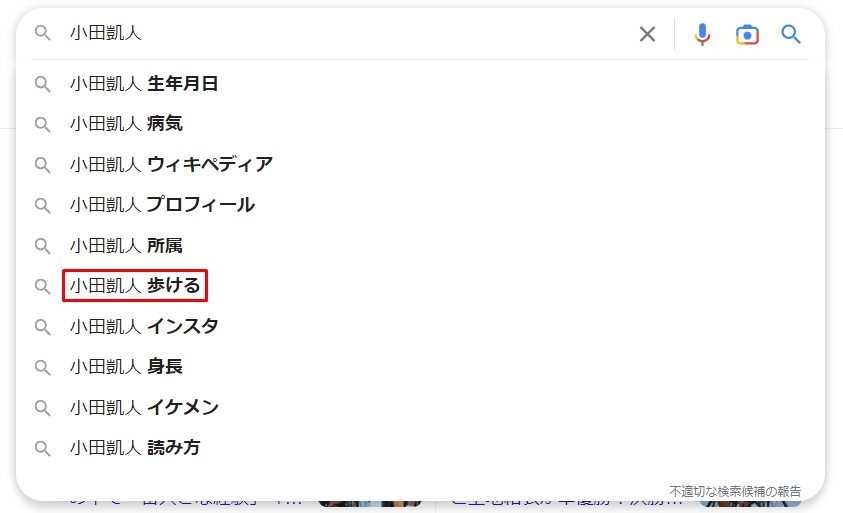This screenshot has width=843, height=513.
Task: Click the blue search magnifier button
Action: (791, 34)
